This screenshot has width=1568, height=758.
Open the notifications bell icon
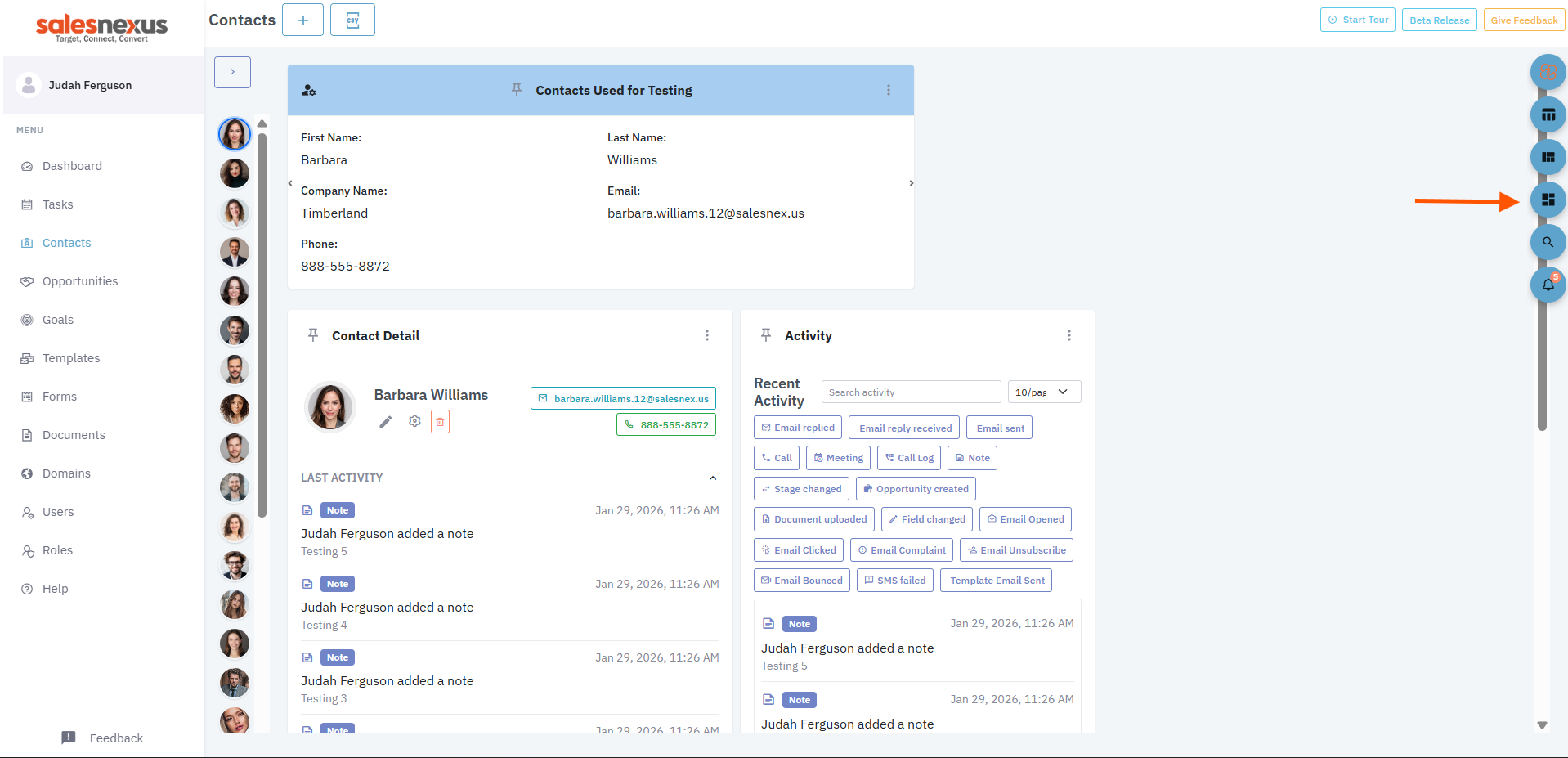pos(1548,285)
